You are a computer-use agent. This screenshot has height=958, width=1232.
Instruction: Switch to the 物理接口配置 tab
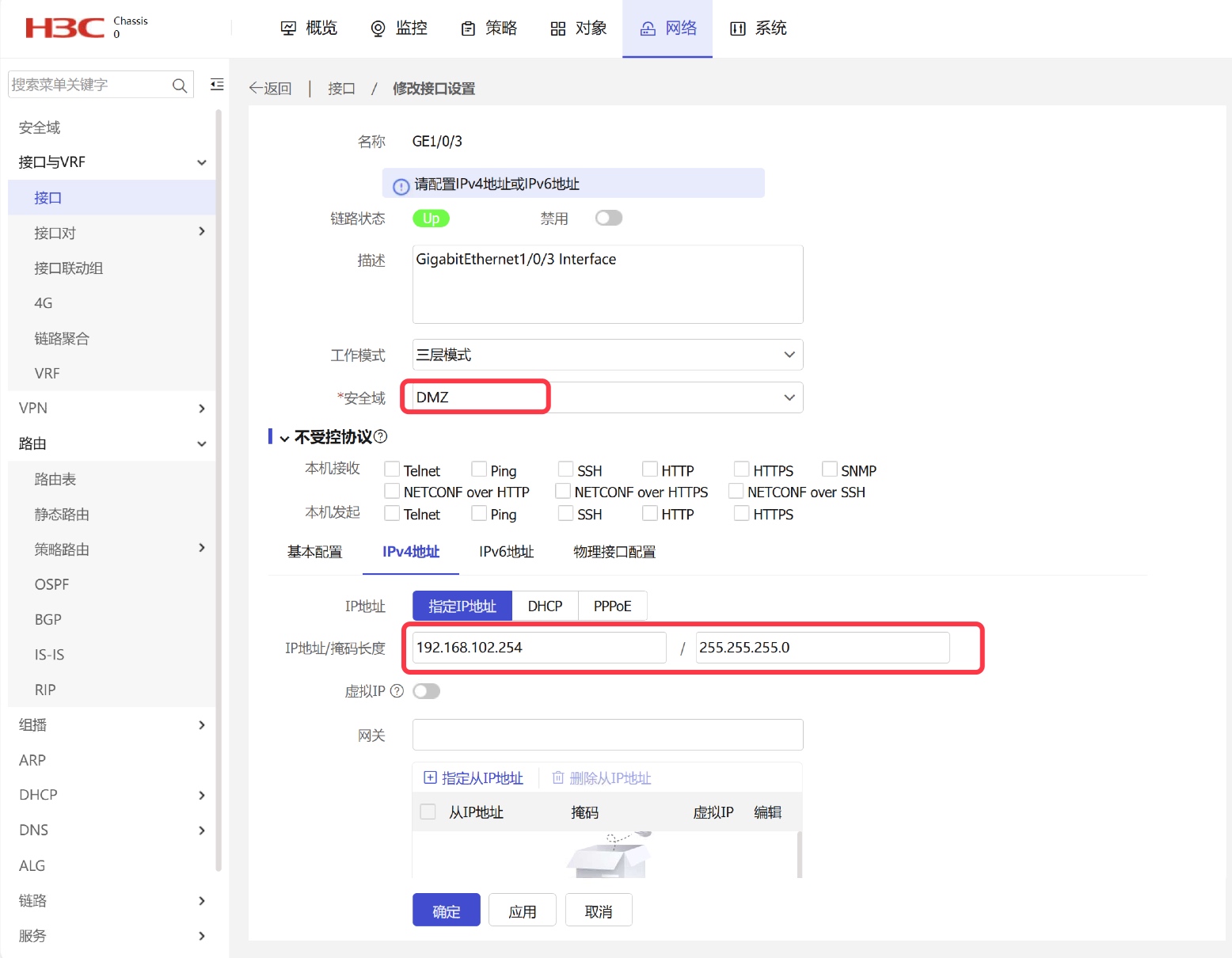[x=614, y=552]
